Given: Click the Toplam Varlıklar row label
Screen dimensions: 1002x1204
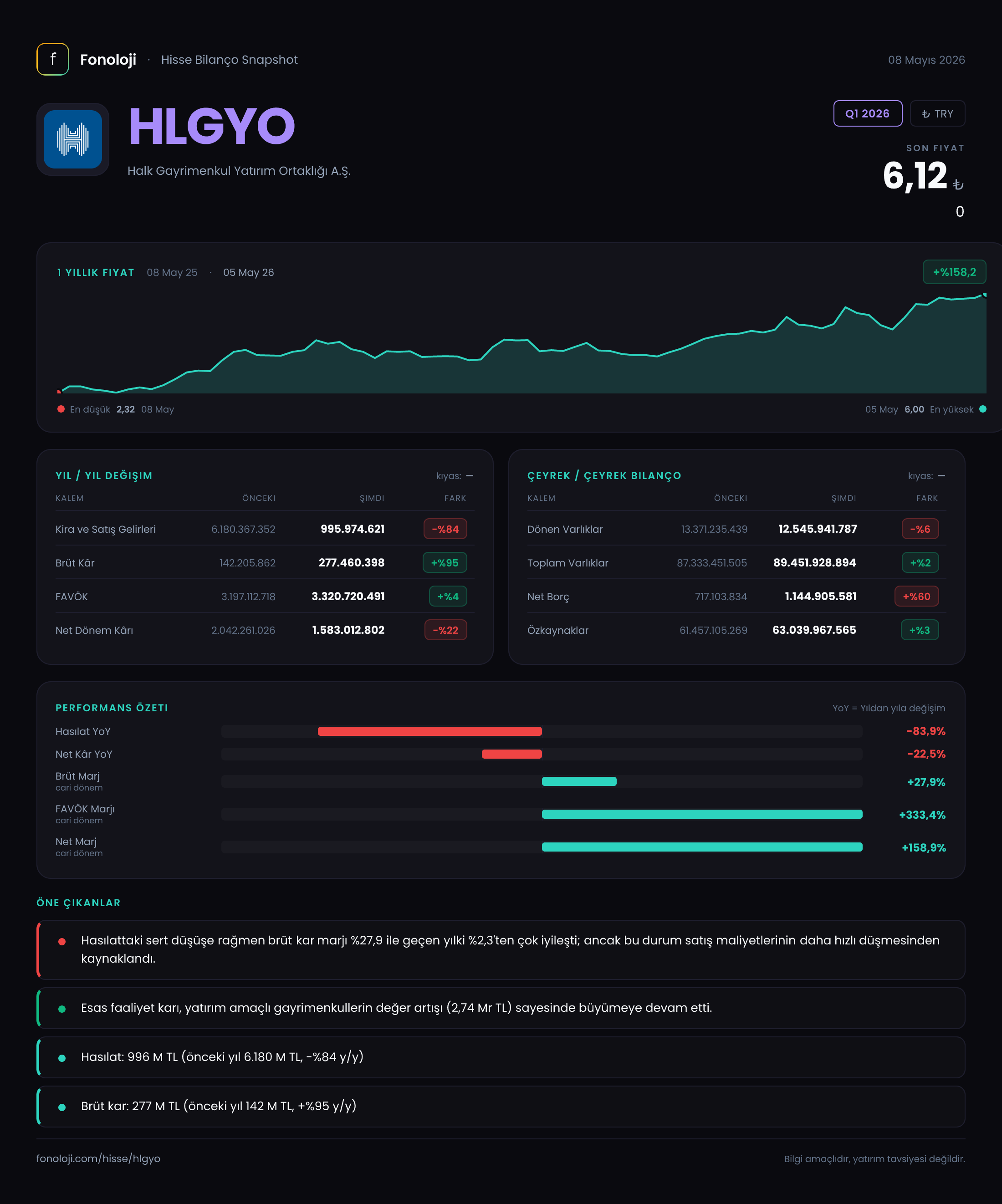Looking at the screenshot, I should click(x=567, y=563).
